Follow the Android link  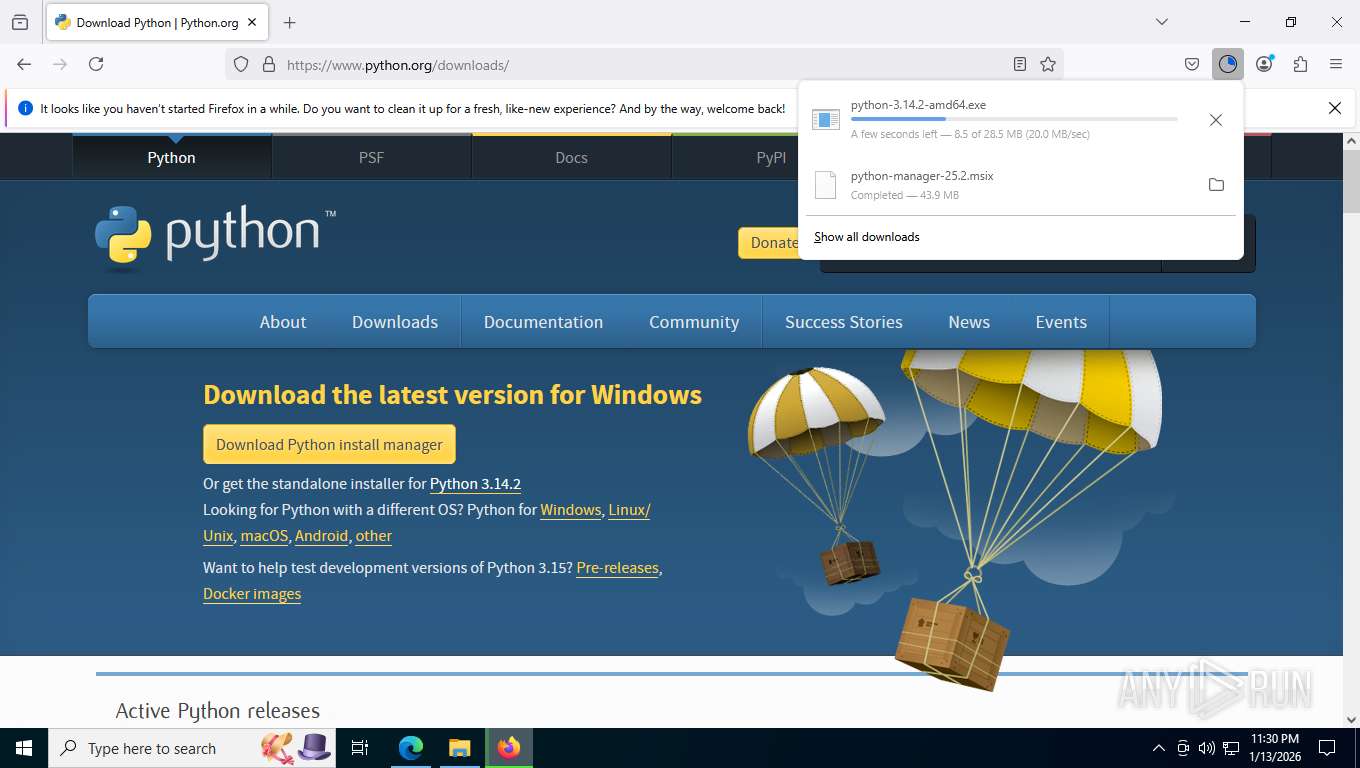coord(321,536)
